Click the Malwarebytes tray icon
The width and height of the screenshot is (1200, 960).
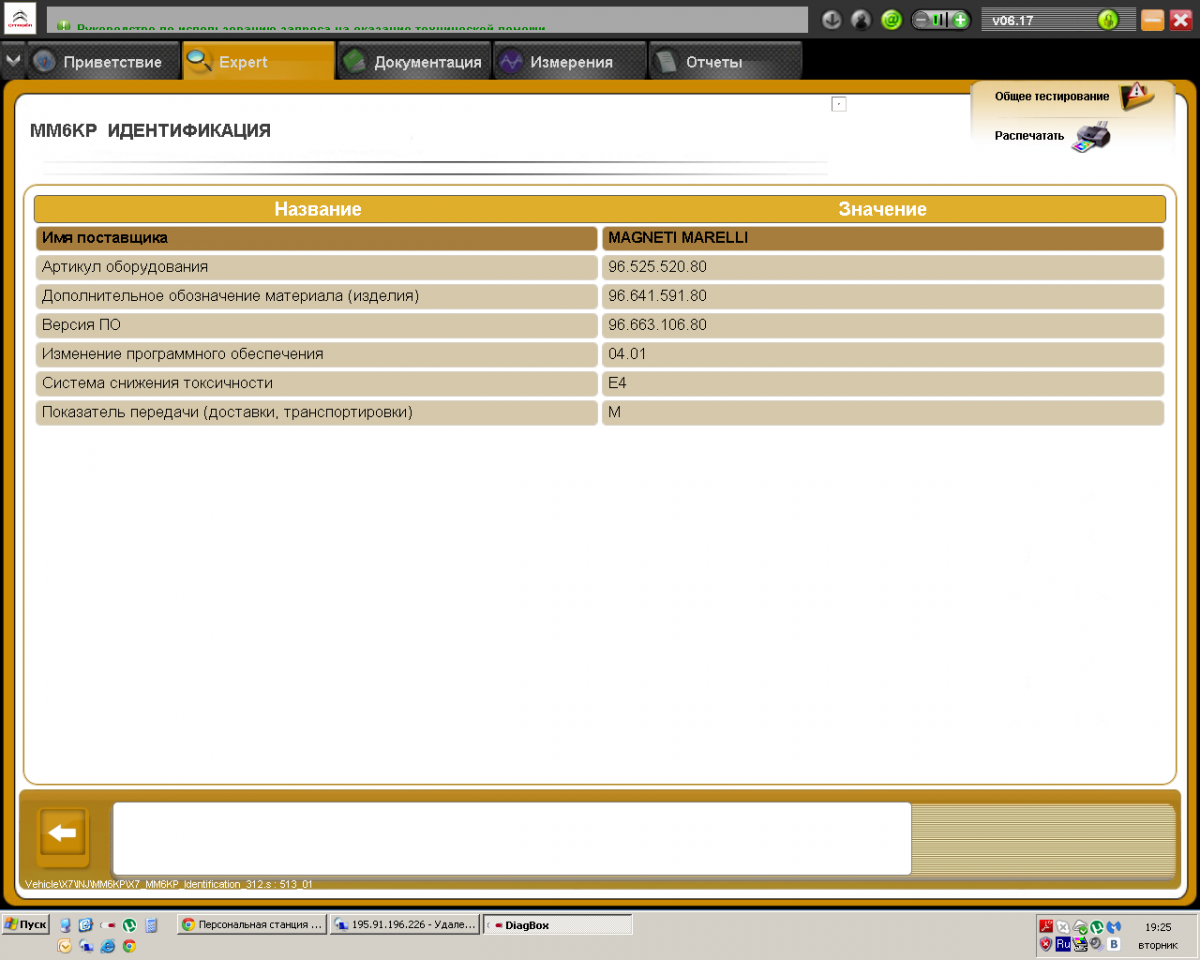tap(1113, 927)
